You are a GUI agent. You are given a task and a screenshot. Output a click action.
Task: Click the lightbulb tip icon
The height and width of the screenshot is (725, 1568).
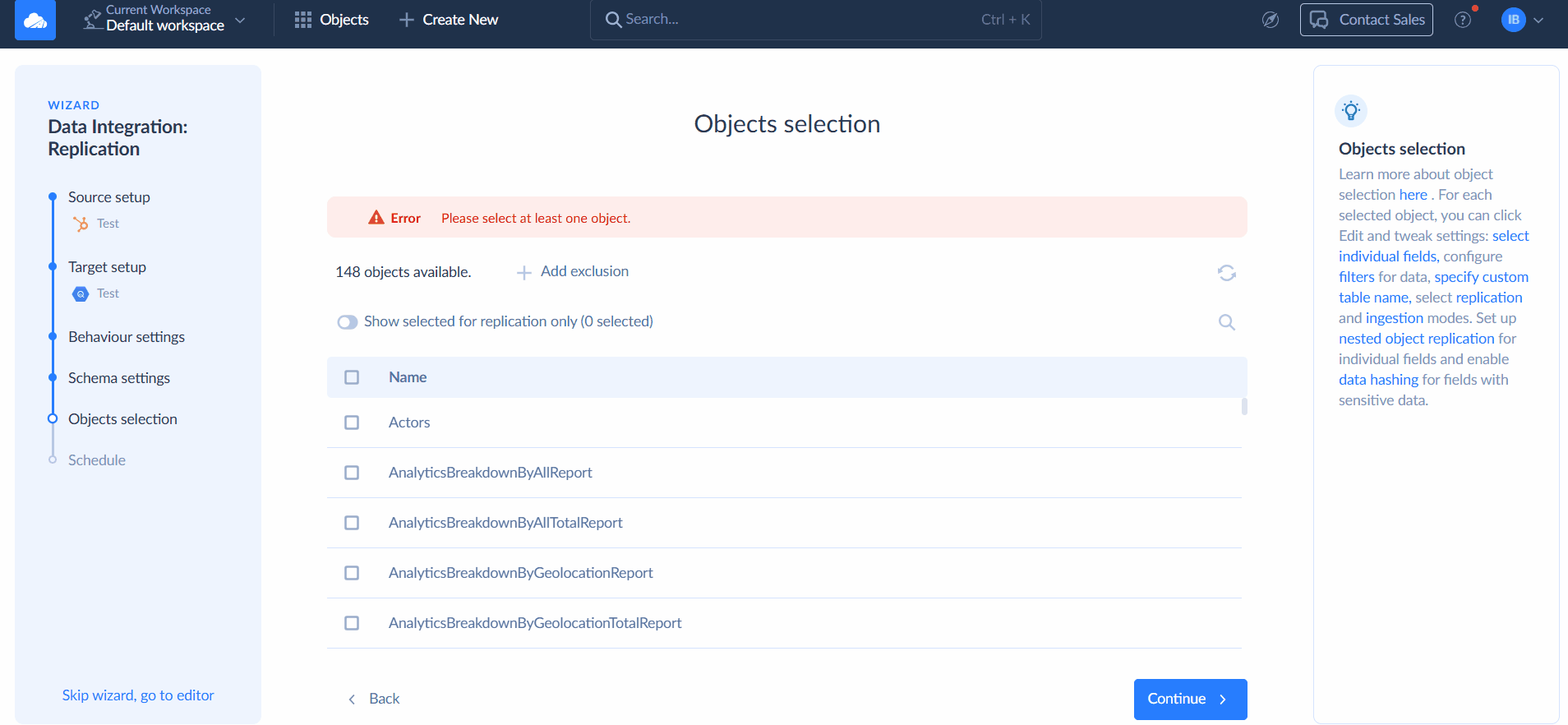click(1351, 111)
